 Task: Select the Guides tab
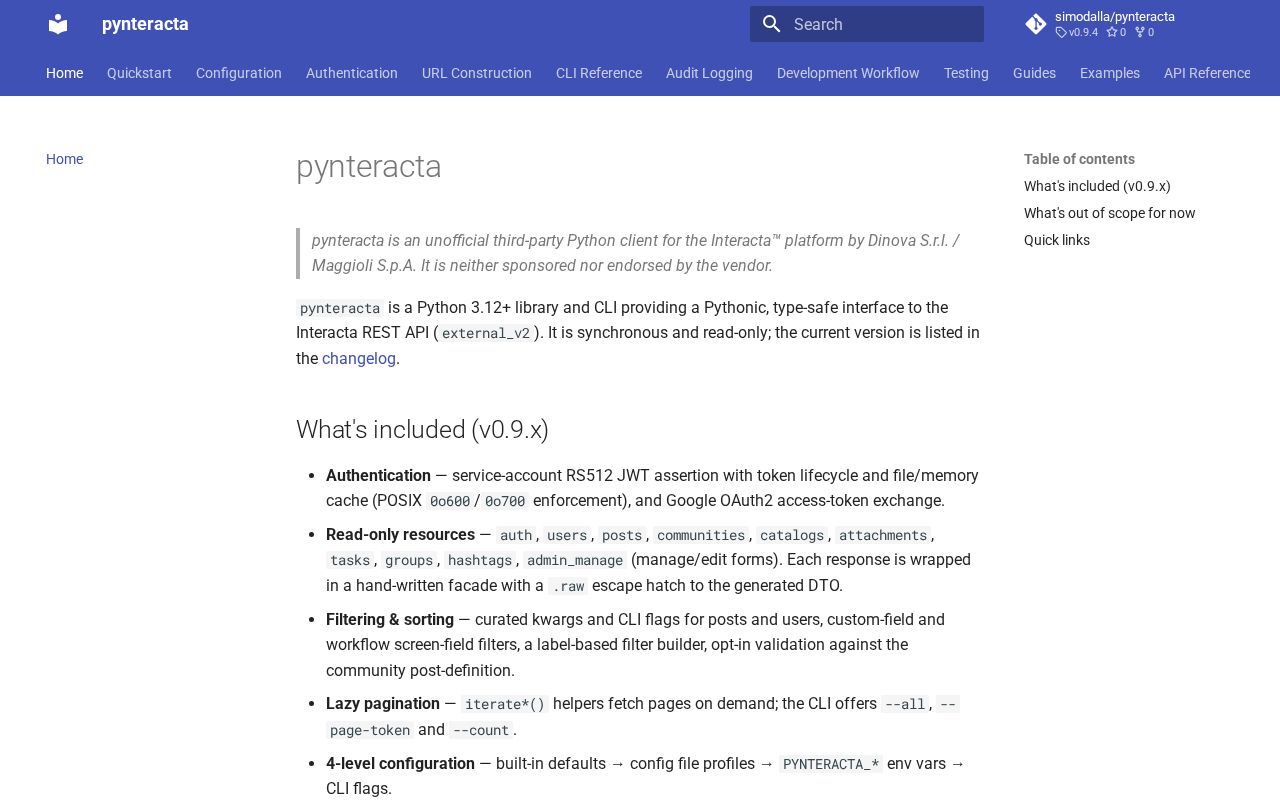[x=1034, y=73]
